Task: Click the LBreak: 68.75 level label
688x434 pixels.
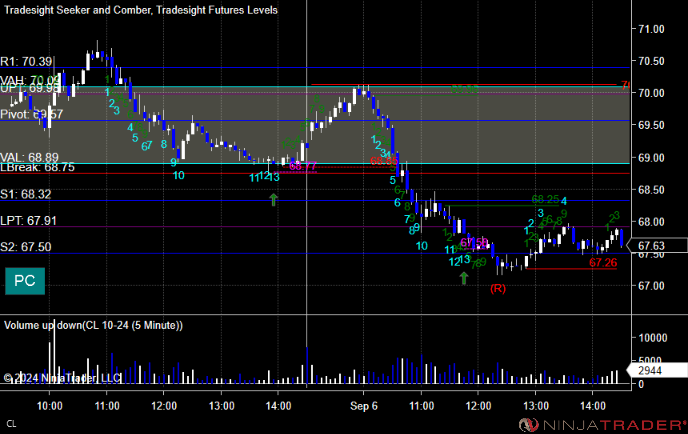Action: click(x=37, y=167)
